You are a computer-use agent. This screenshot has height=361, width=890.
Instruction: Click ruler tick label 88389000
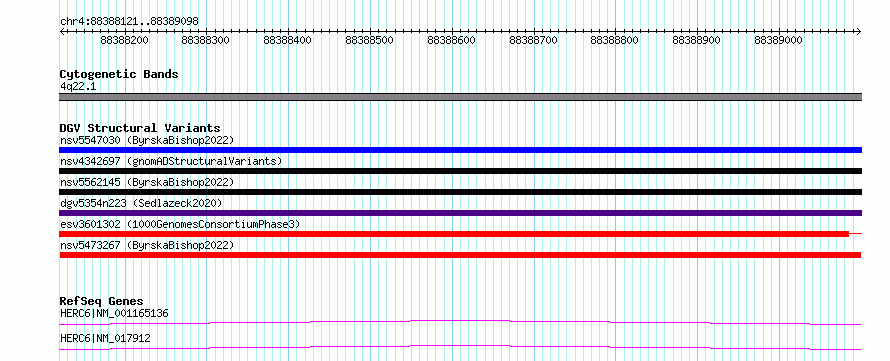(x=778, y=40)
